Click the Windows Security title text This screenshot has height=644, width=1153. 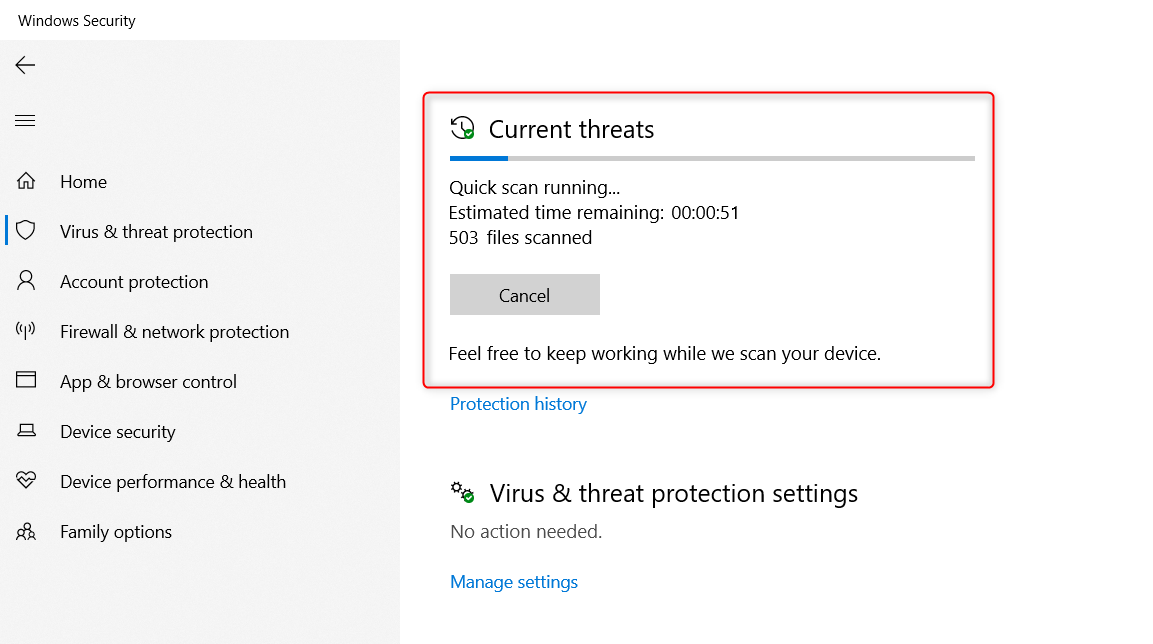76,19
